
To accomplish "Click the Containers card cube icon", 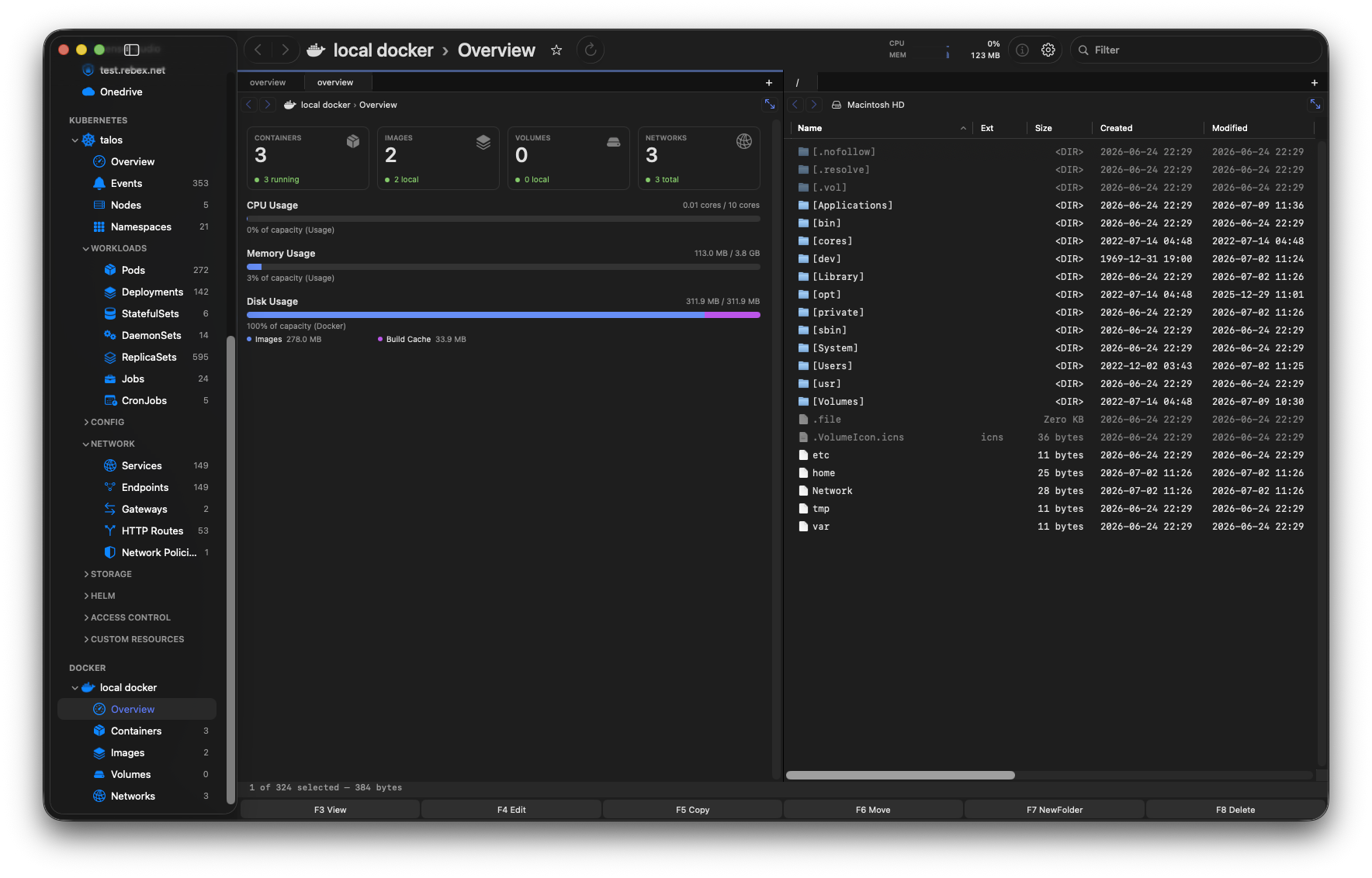I will tap(353, 141).
